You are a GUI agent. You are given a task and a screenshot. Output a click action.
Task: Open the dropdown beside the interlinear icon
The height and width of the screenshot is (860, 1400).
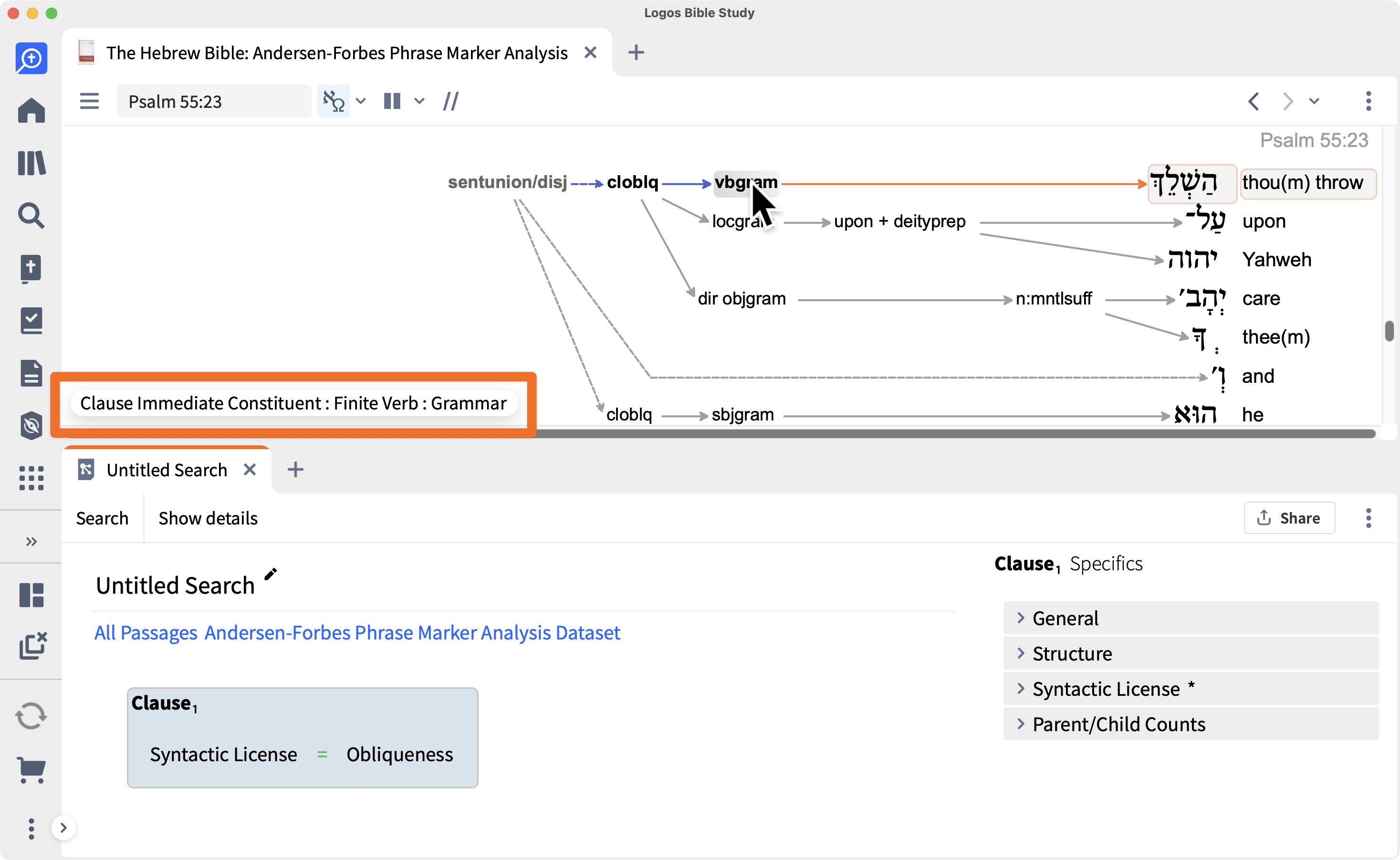[x=361, y=101]
